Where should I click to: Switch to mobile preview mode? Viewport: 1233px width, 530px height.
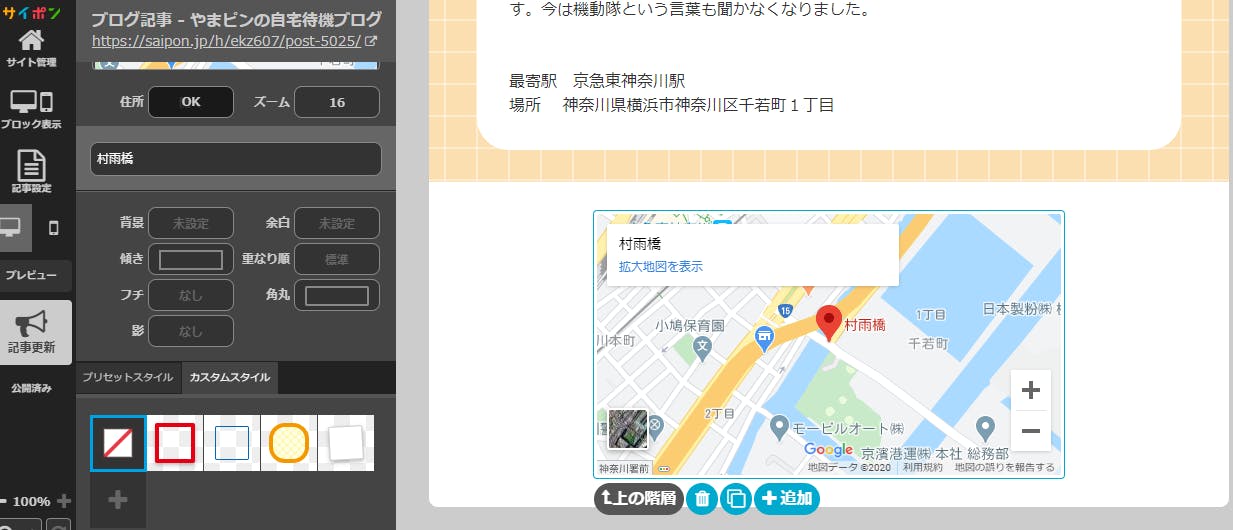pyautogui.click(x=54, y=228)
